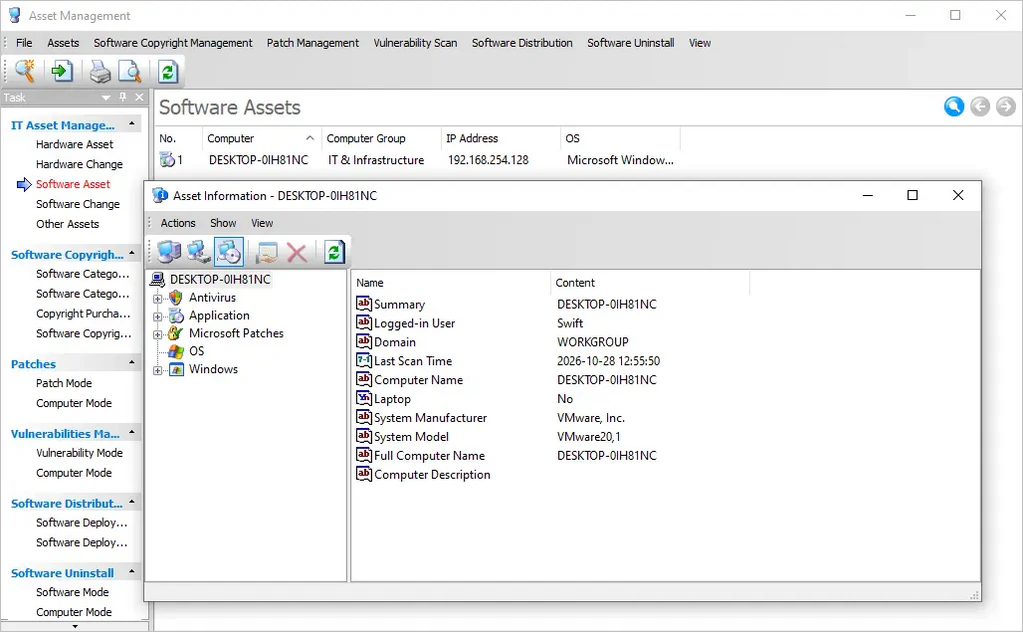This screenshot has height=632, width=1023.
Task: Click the row icon beside No. 1
Action: pyautogui.click(x=168, y=159)
